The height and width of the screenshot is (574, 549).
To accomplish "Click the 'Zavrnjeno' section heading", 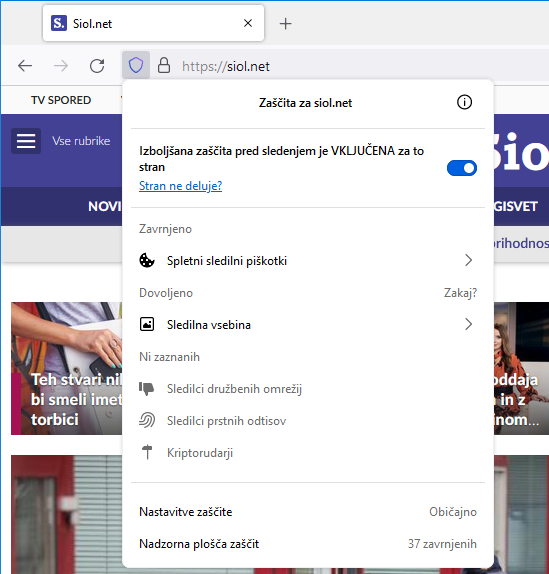I will point(165,229).
